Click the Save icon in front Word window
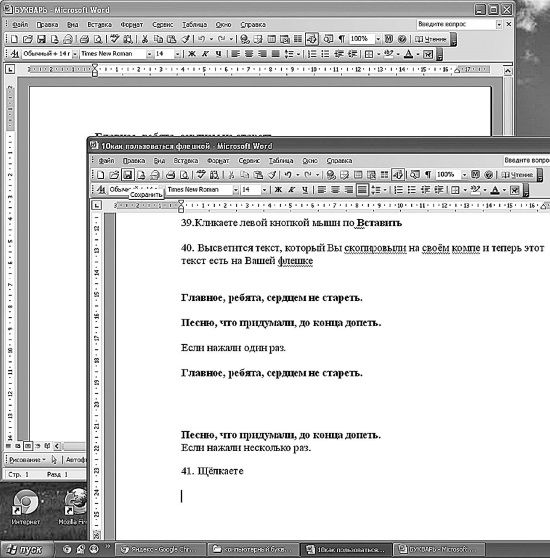 coord(128,175)
